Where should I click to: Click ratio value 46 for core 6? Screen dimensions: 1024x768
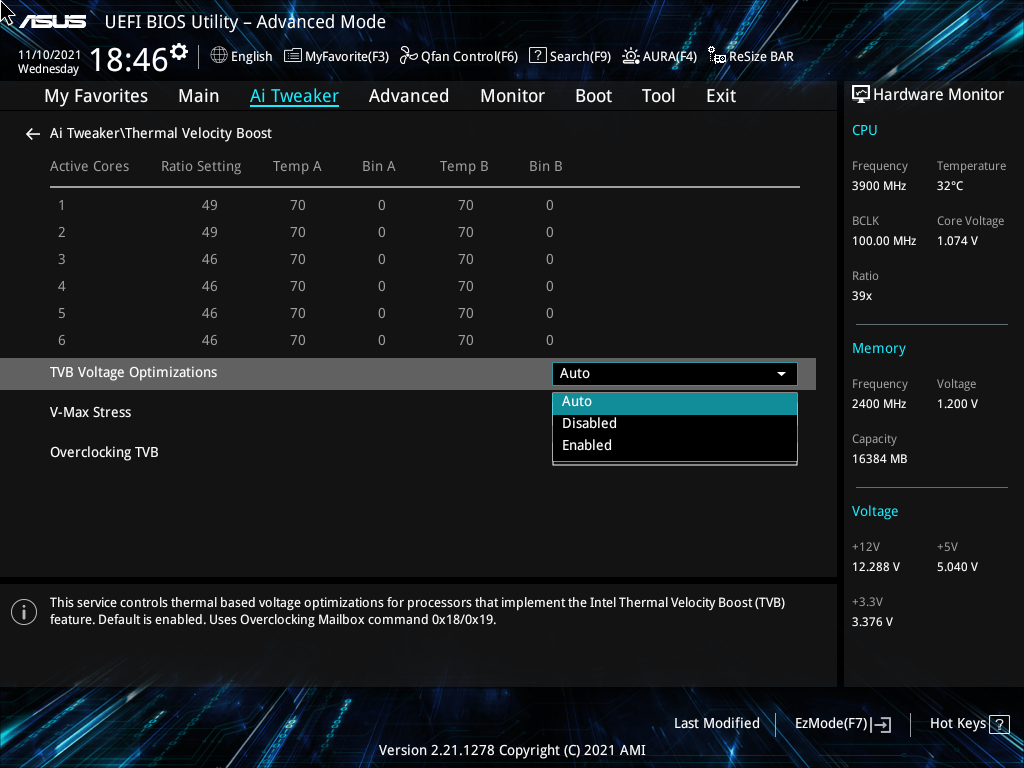[209, 340]
